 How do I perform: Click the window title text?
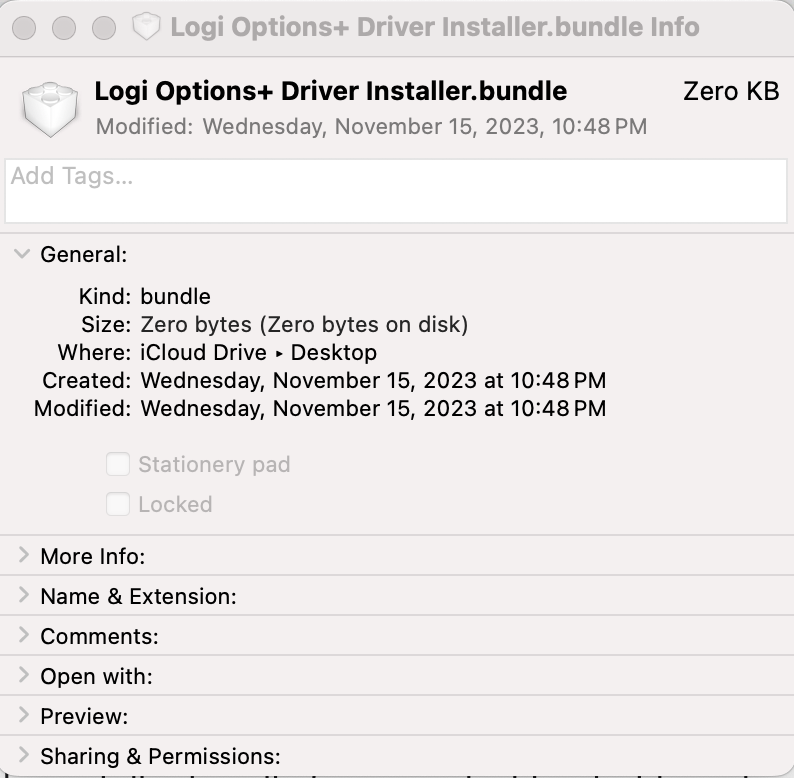click(434, 27)
